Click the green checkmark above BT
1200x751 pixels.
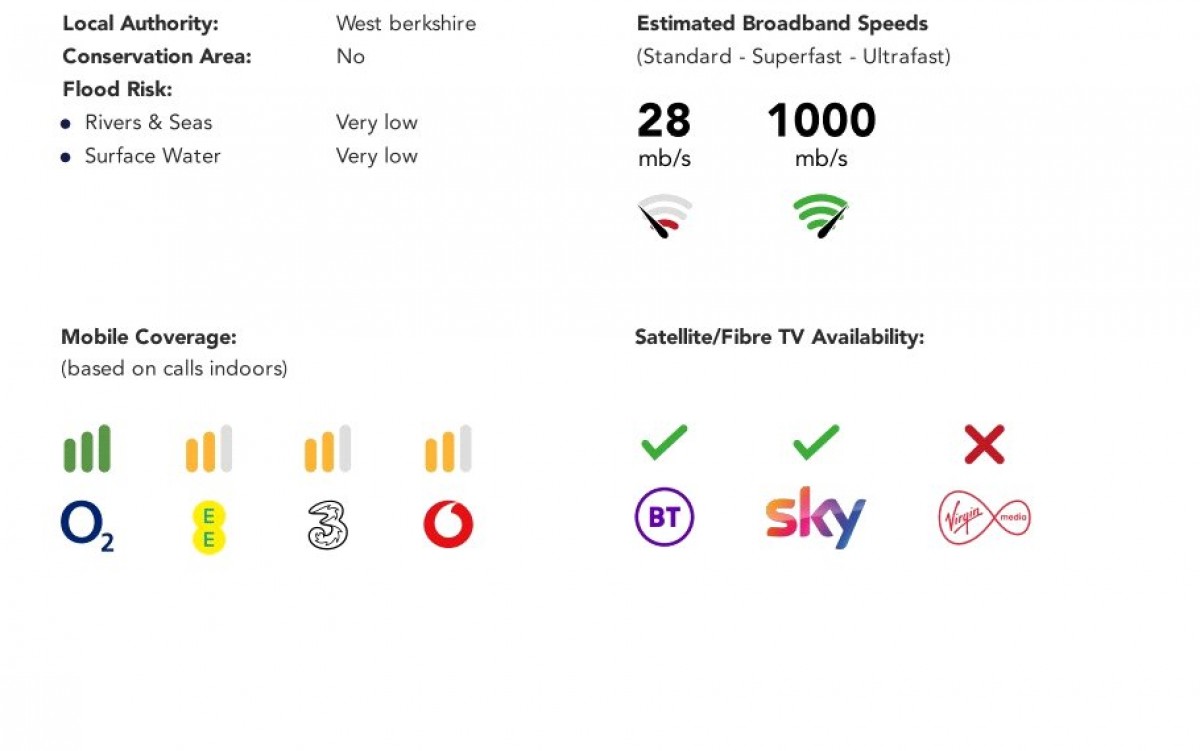664,442
